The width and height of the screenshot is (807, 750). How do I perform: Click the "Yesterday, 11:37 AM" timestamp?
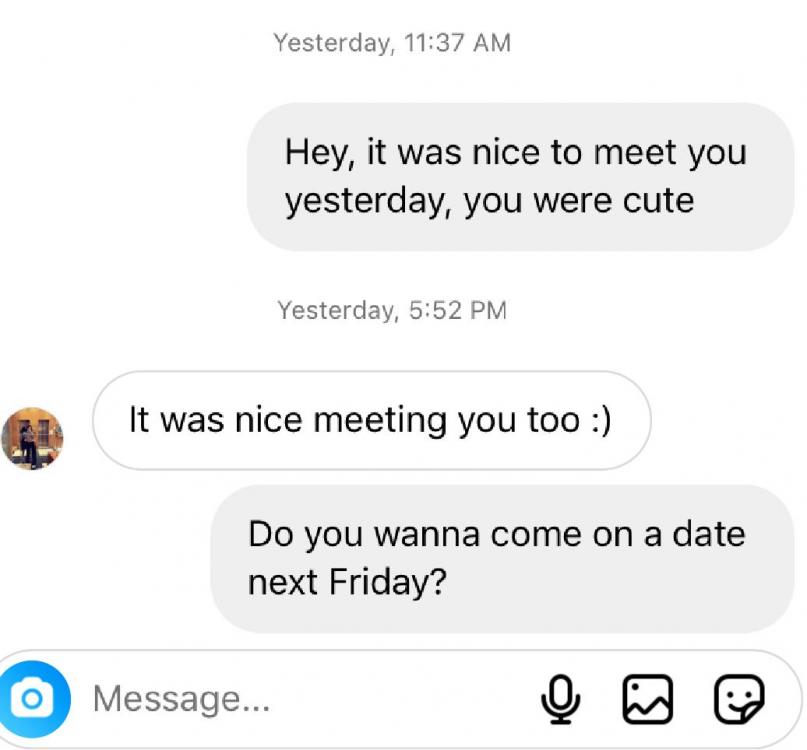[x=392, y=43]
